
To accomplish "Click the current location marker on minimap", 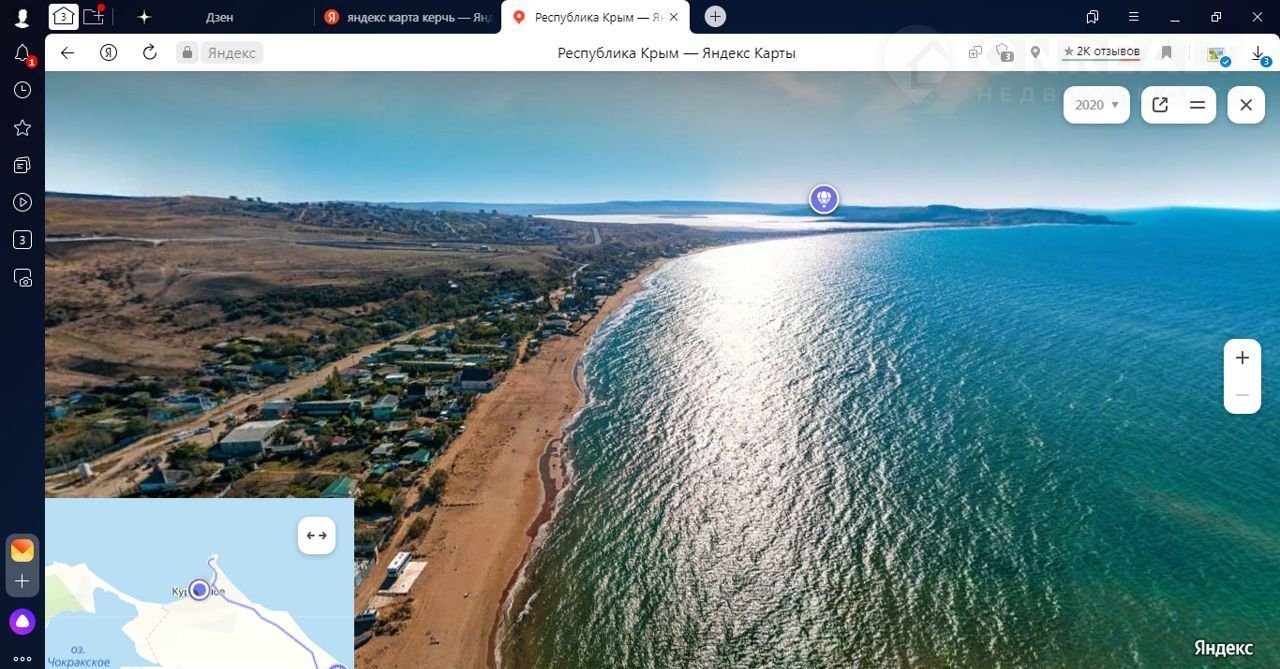I will [200, 590].
